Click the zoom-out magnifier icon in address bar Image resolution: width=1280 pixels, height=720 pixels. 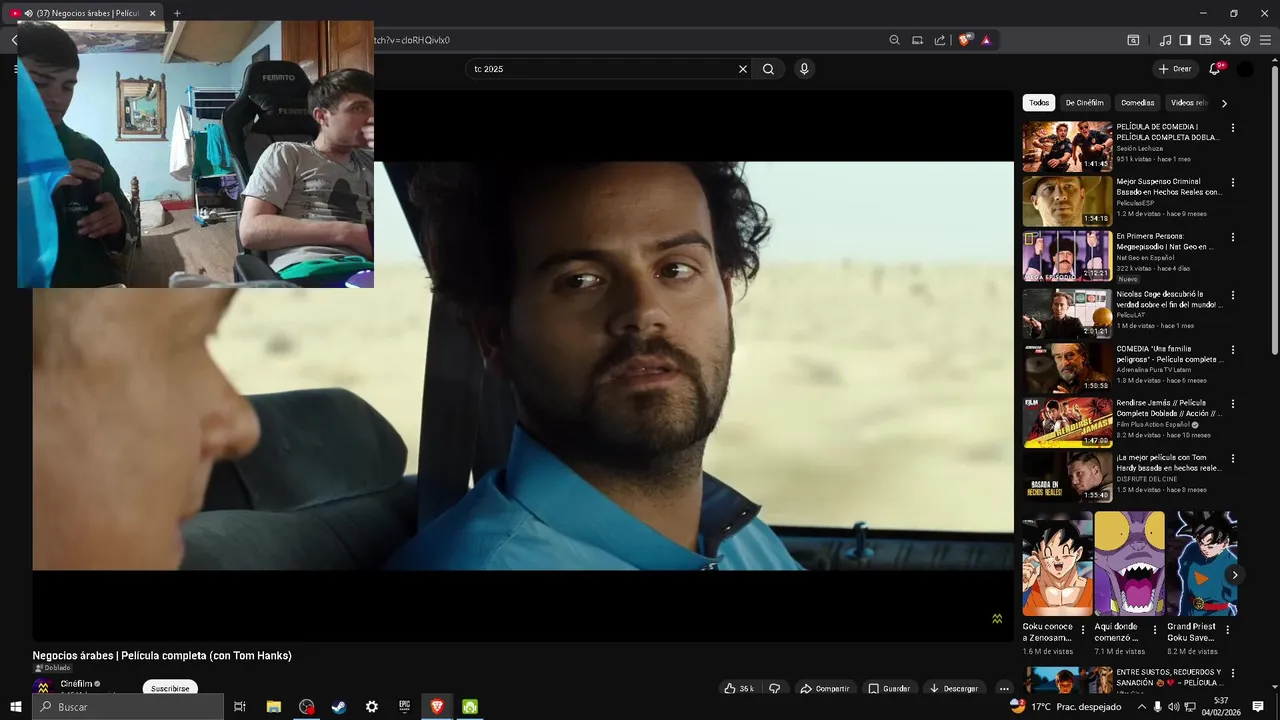[x=894, y=40]
